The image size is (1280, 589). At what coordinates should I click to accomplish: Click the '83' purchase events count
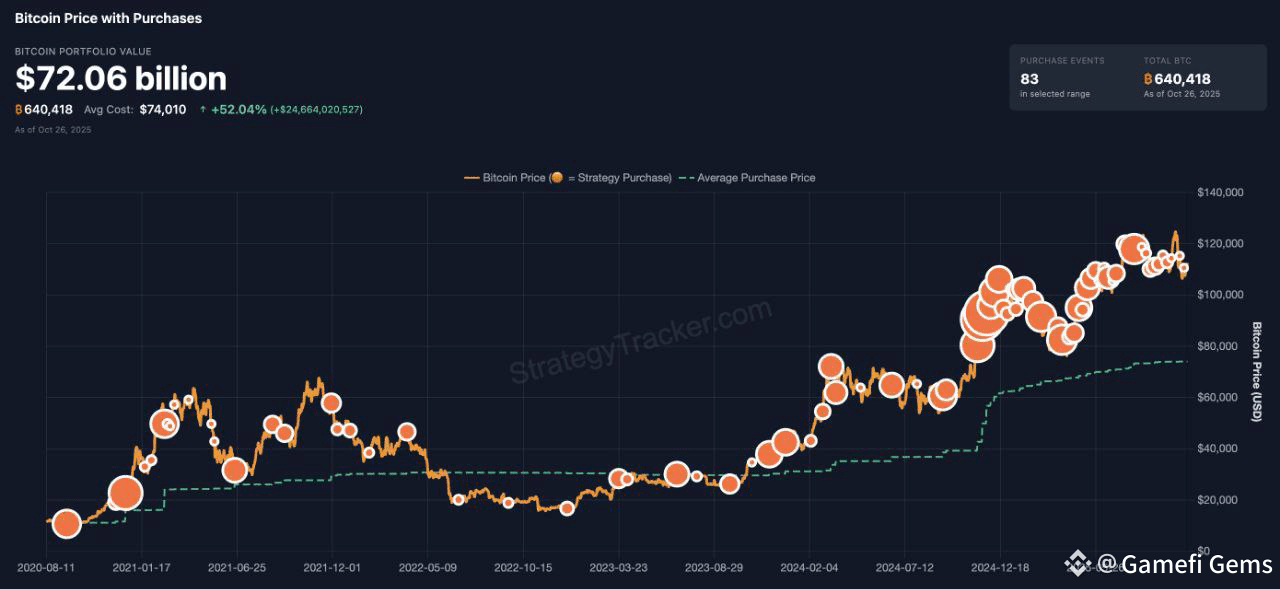(1029, 79)
